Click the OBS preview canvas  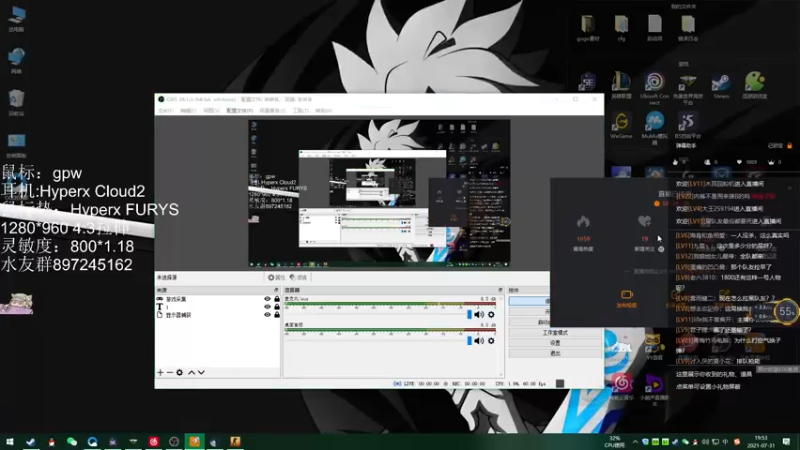pyautogui.click(x=379, y=193)
